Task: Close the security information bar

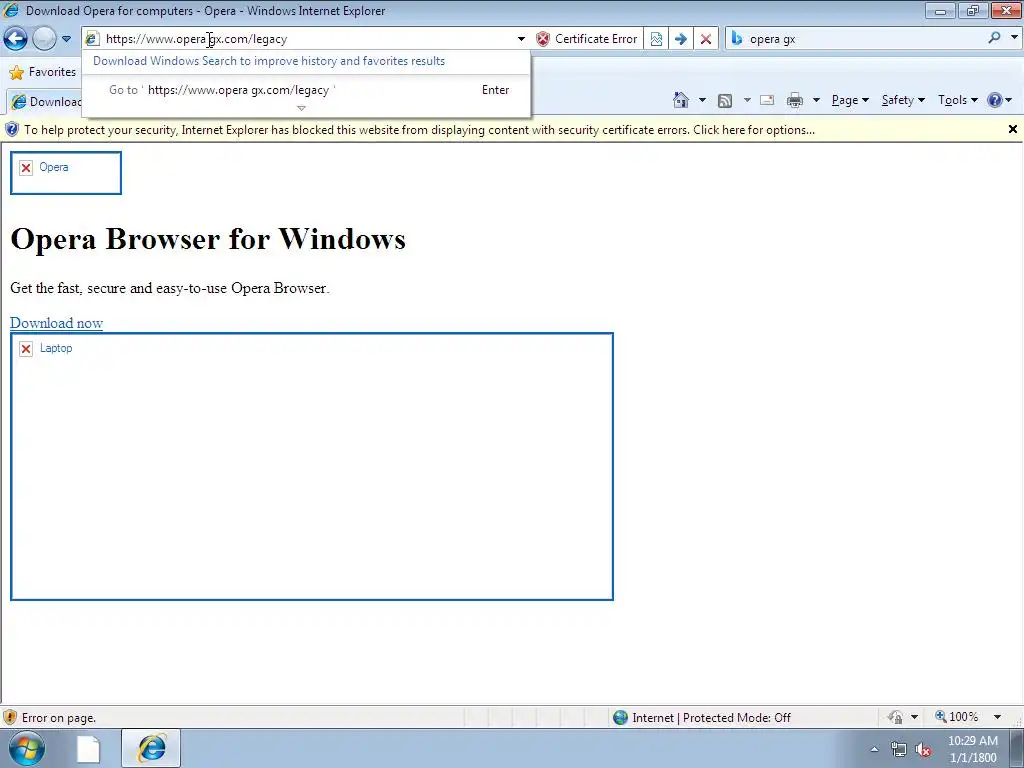Action: pyautogui.click(x=1013, y=129)
